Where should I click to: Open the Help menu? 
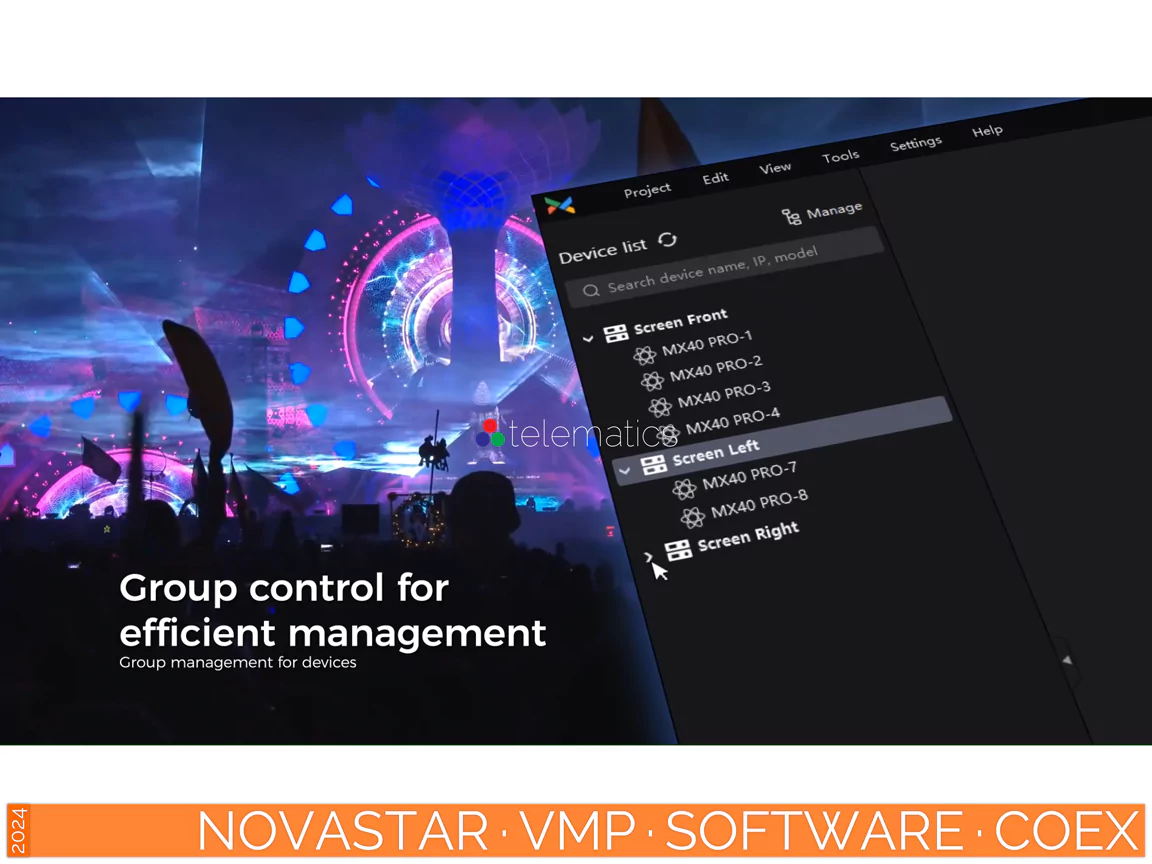point(987,131)
